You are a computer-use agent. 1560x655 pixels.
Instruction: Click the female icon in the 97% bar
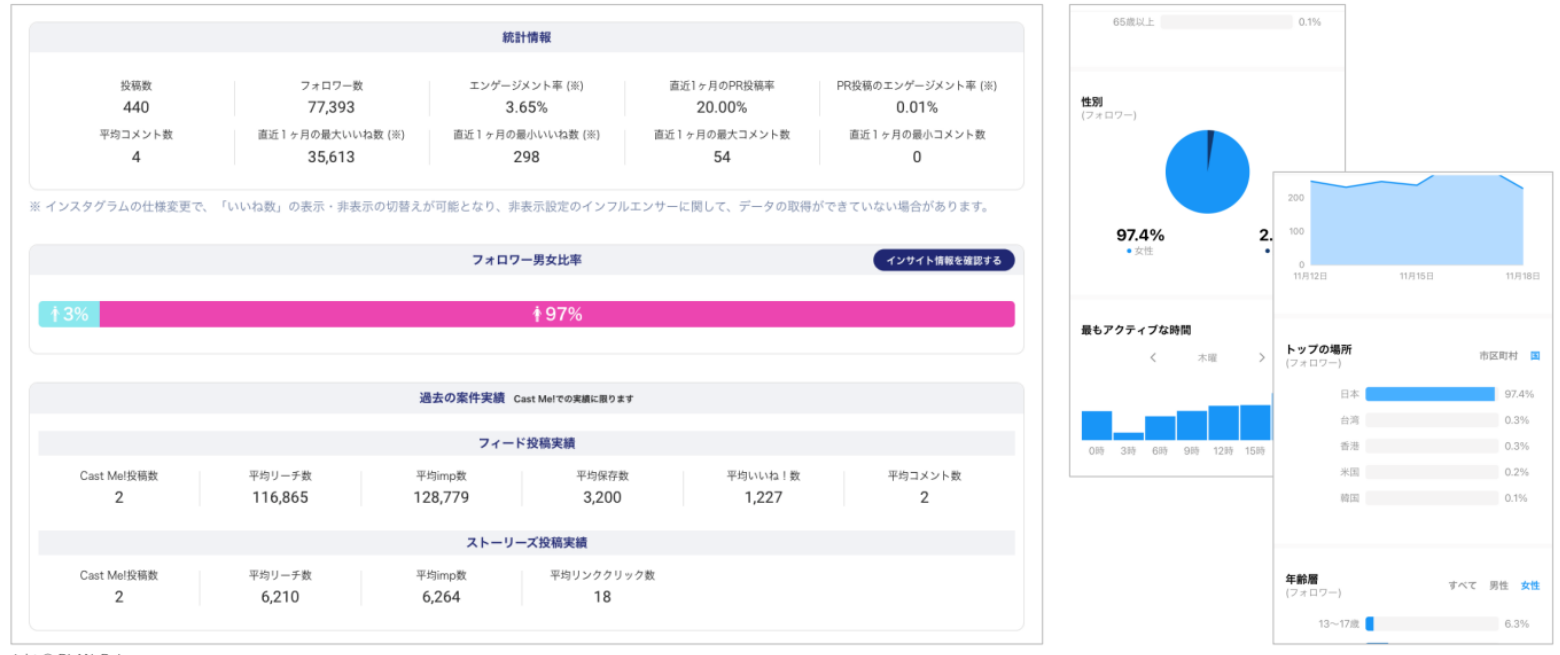pos(537,314)
